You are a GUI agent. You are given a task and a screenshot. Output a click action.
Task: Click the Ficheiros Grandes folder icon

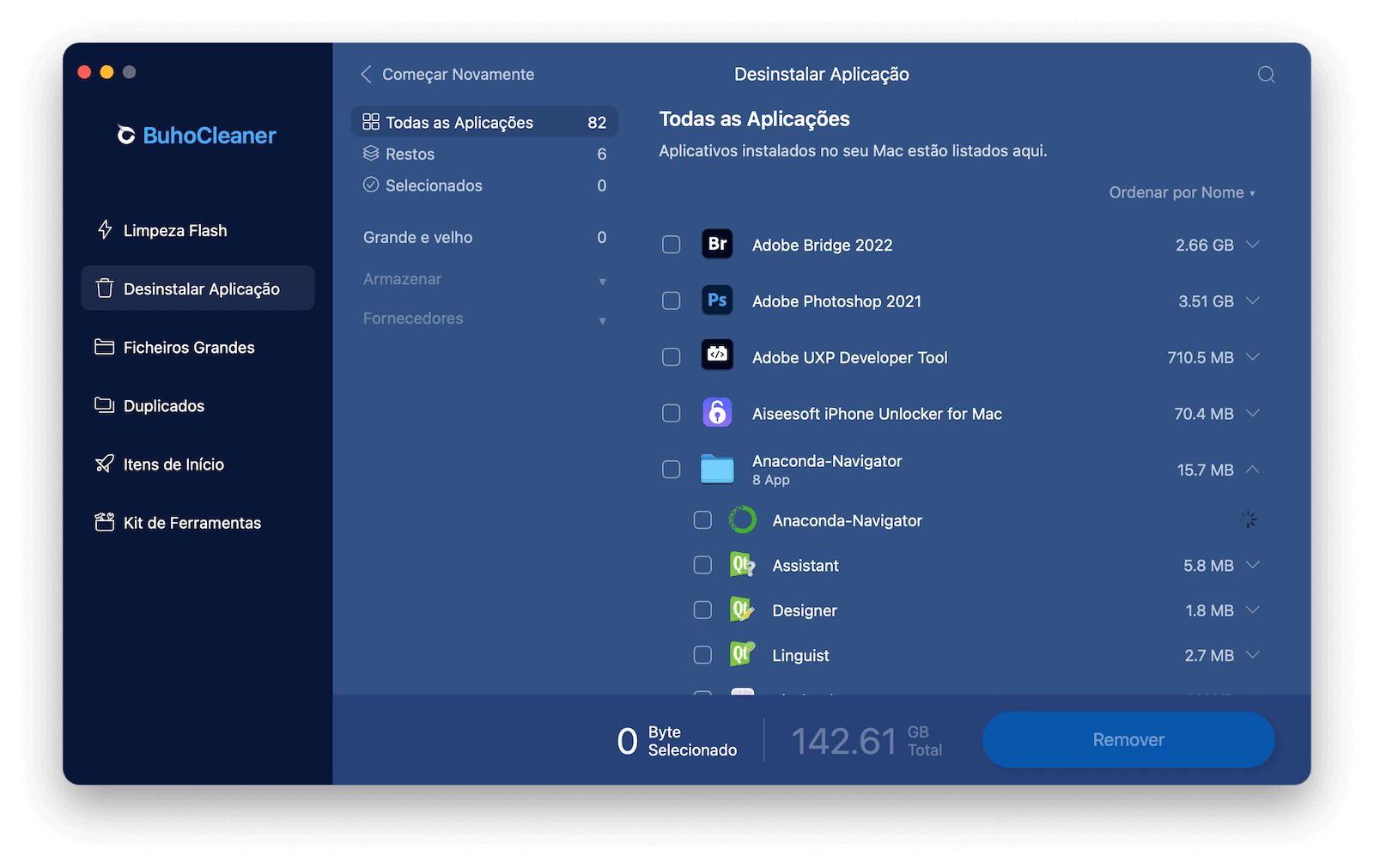pyautogui.click(x=105, y=347)
